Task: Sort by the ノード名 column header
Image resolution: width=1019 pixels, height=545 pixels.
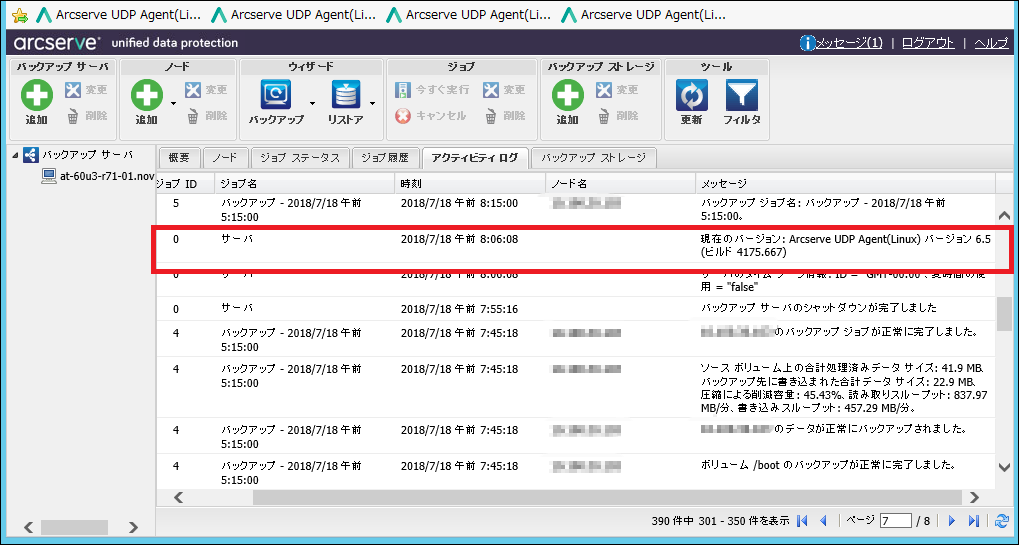Action: point(621,184)
